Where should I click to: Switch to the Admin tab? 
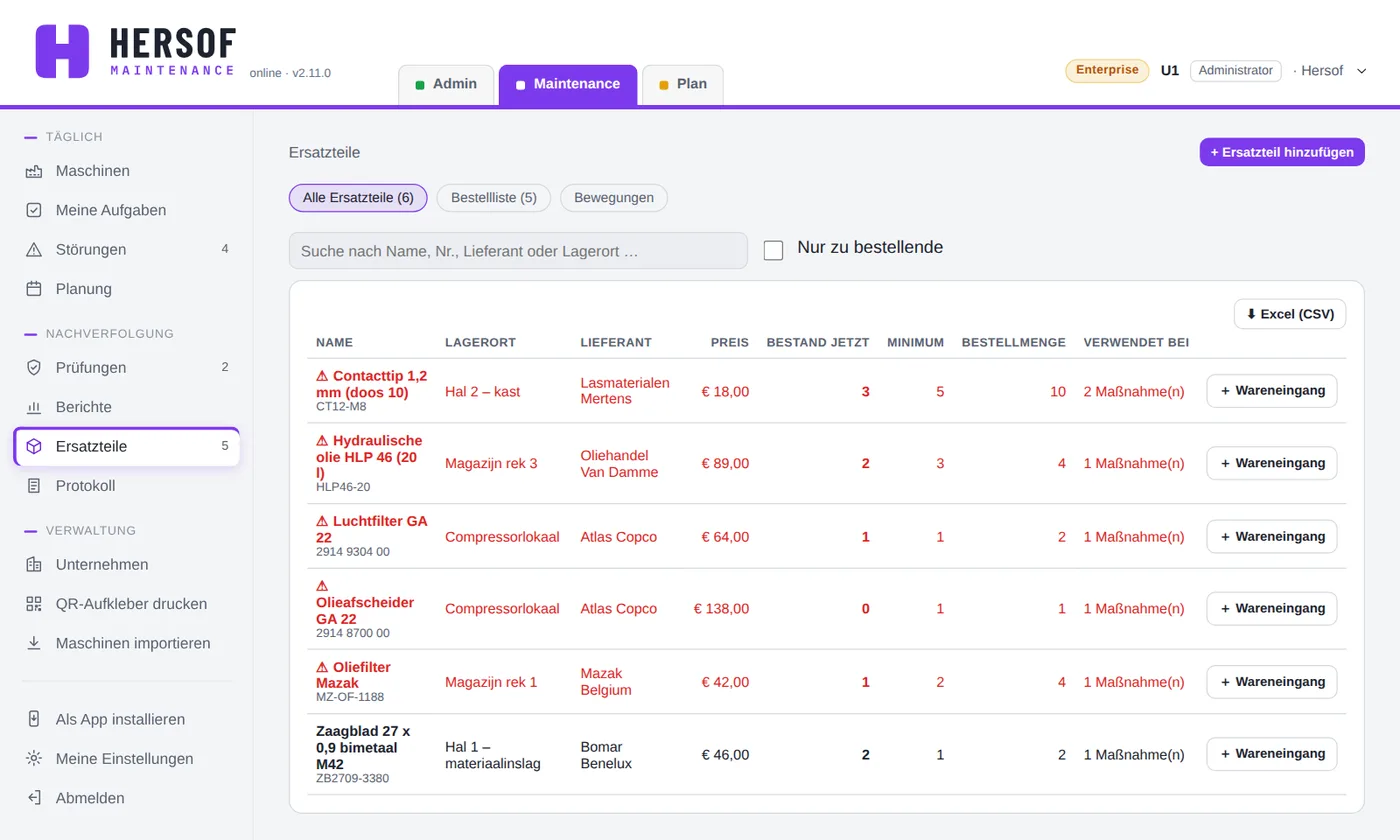pyautogui.click(x=446, y=85)
